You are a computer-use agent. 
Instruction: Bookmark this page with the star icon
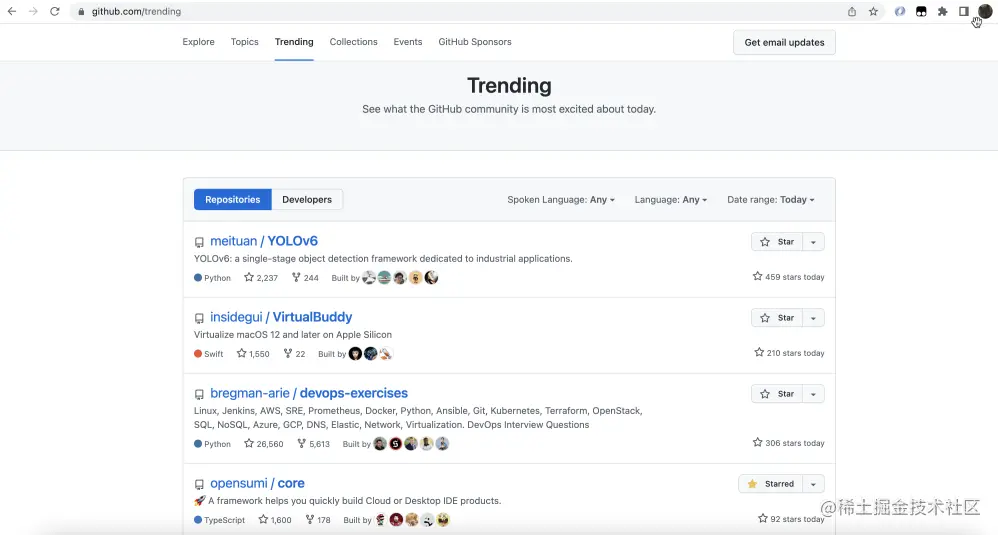(873, 11)
